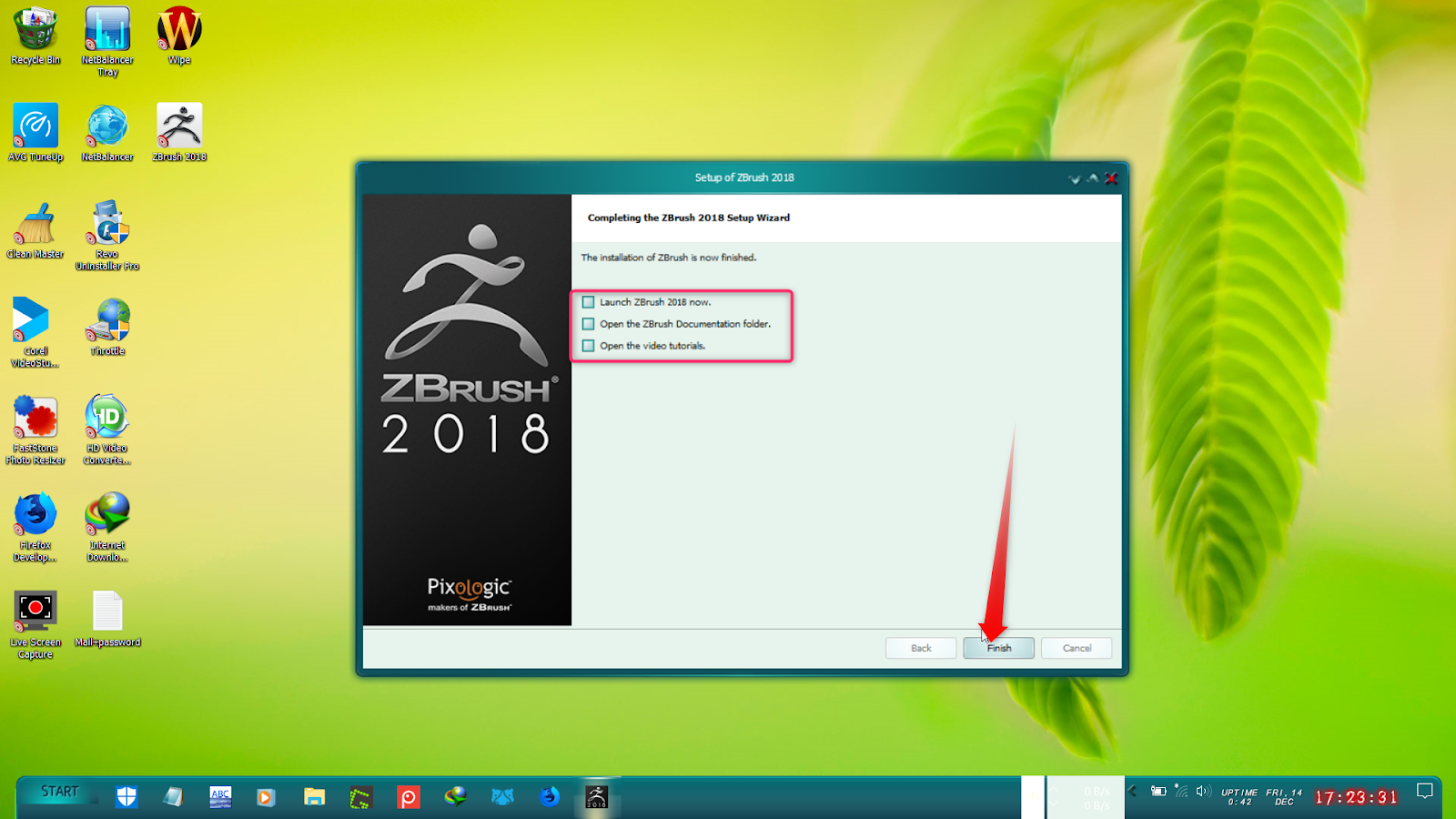Click the red P taskbar icon

tap(408, 797)
